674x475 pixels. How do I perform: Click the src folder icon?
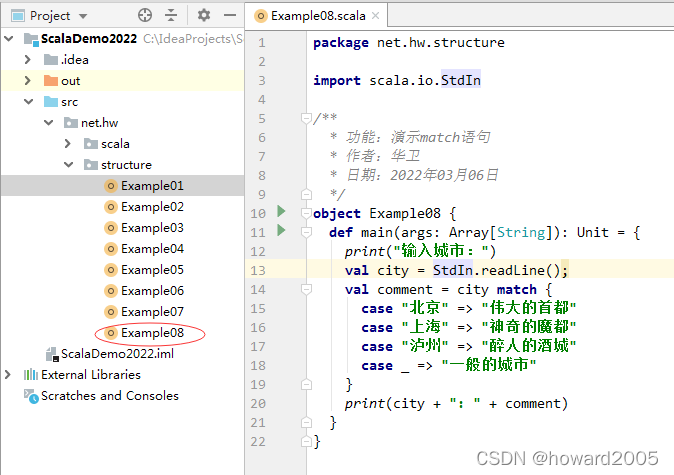tap(51, 101)
